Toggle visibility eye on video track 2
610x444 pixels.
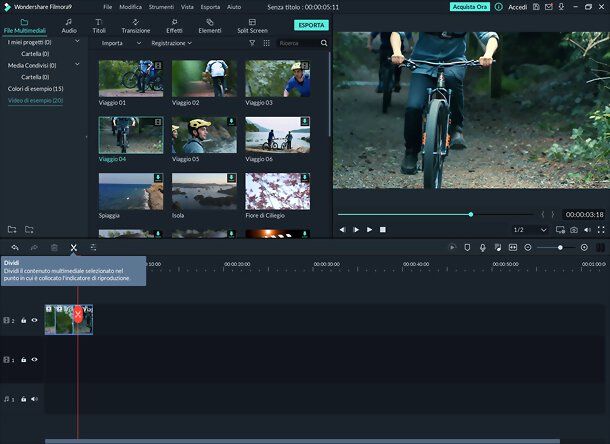click(34, 320)
